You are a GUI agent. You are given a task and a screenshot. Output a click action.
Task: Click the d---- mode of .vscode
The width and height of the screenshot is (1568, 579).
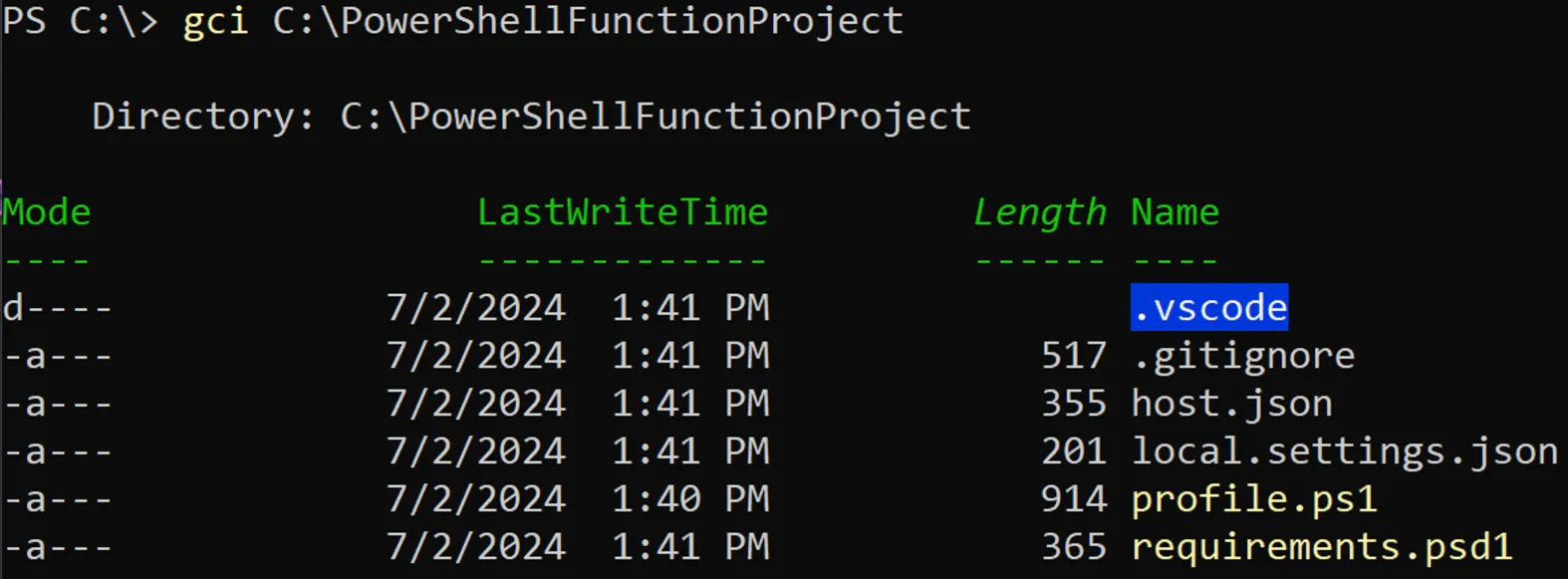(x=57, y=308)
